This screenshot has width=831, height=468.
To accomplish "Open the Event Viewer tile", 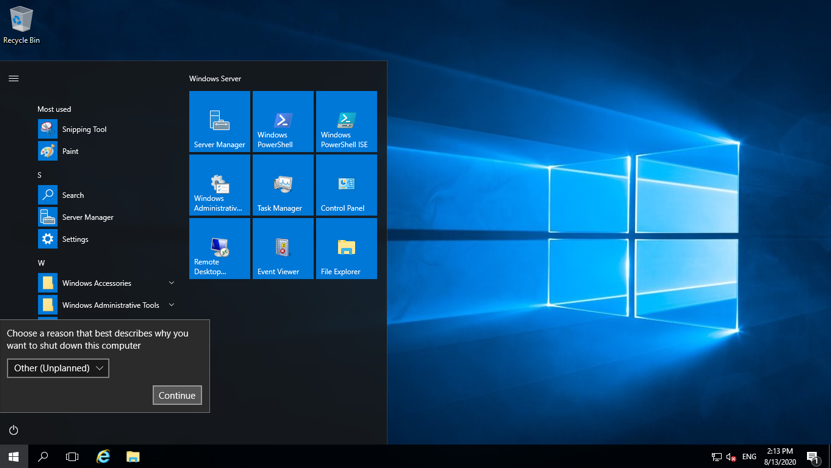I will tap(283, 249).
